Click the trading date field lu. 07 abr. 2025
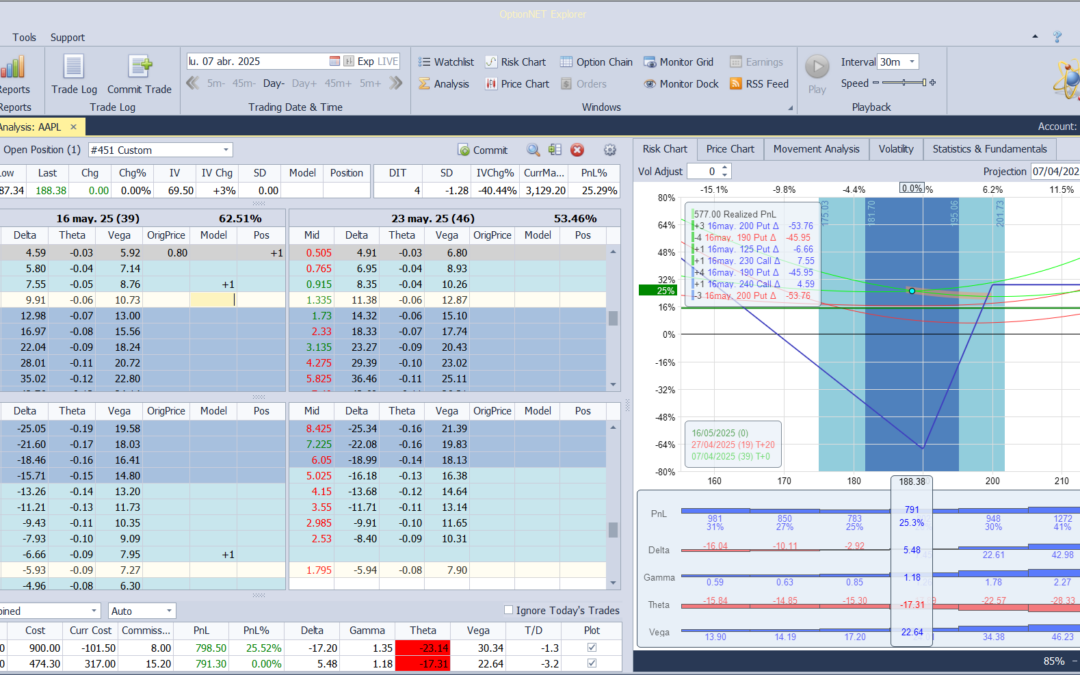 [x=256, y=61]
